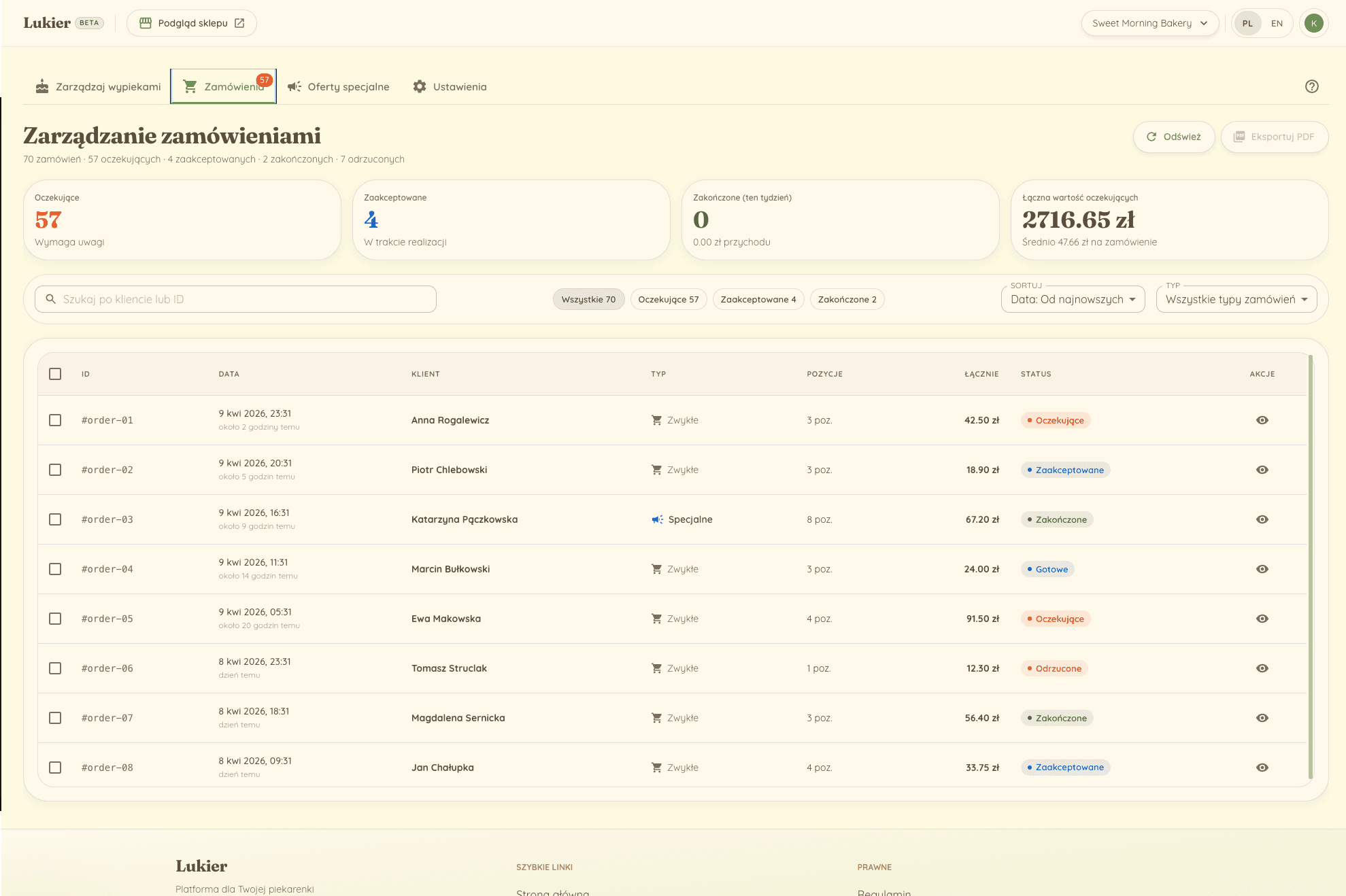Toggle the select-all checkbox in table header

click(x=55, y=374)
